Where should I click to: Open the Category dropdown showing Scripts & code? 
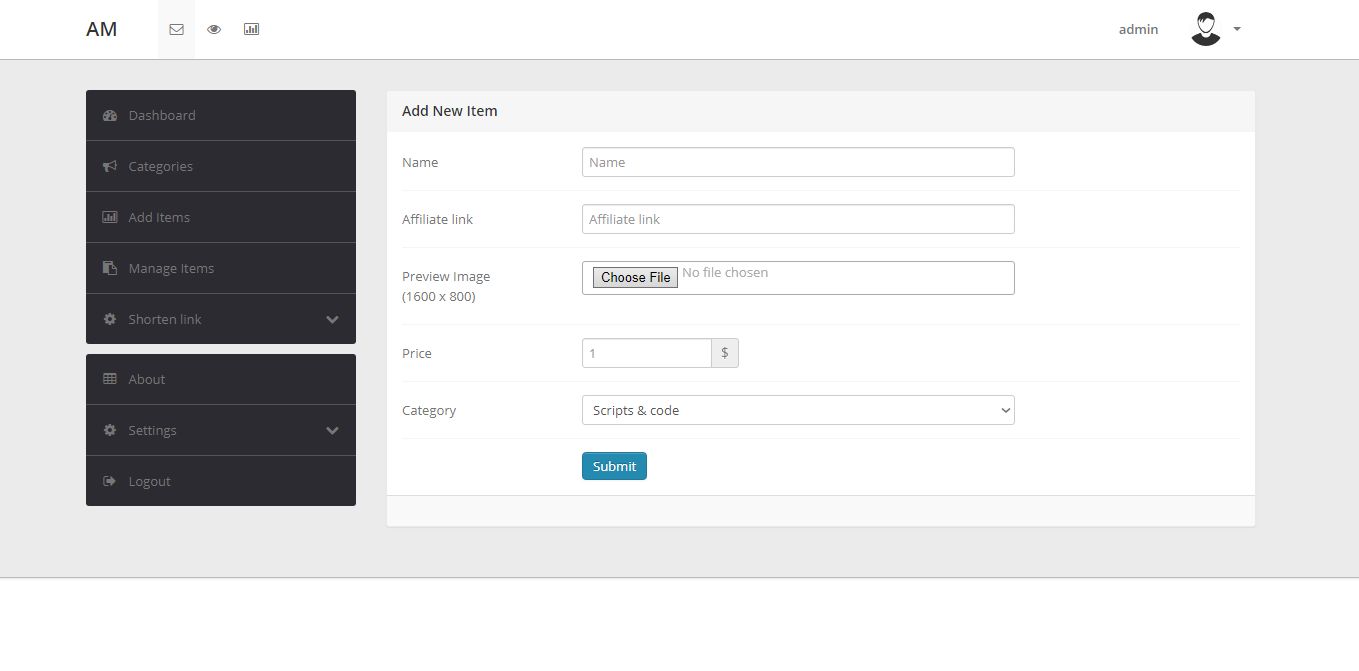(x=798, y=410)
